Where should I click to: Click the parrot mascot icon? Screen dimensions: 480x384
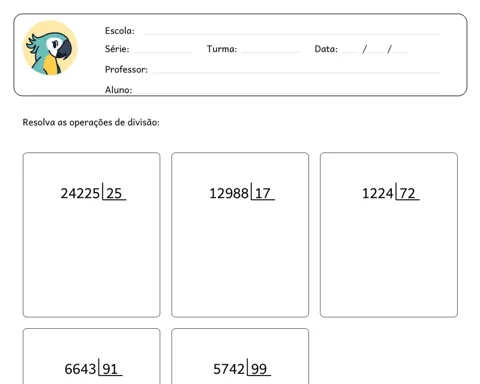click(x=50, y=48)
